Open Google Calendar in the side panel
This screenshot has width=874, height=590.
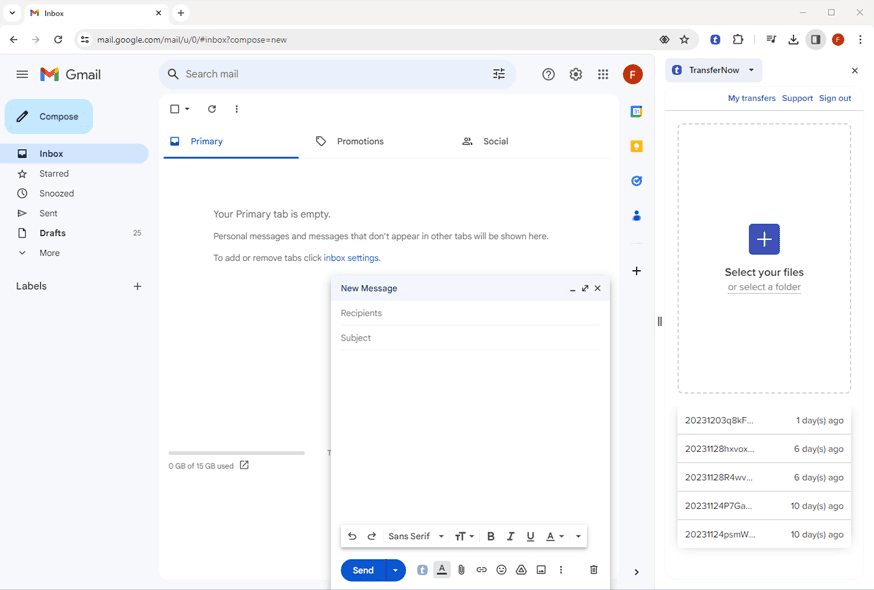[636, 111]
